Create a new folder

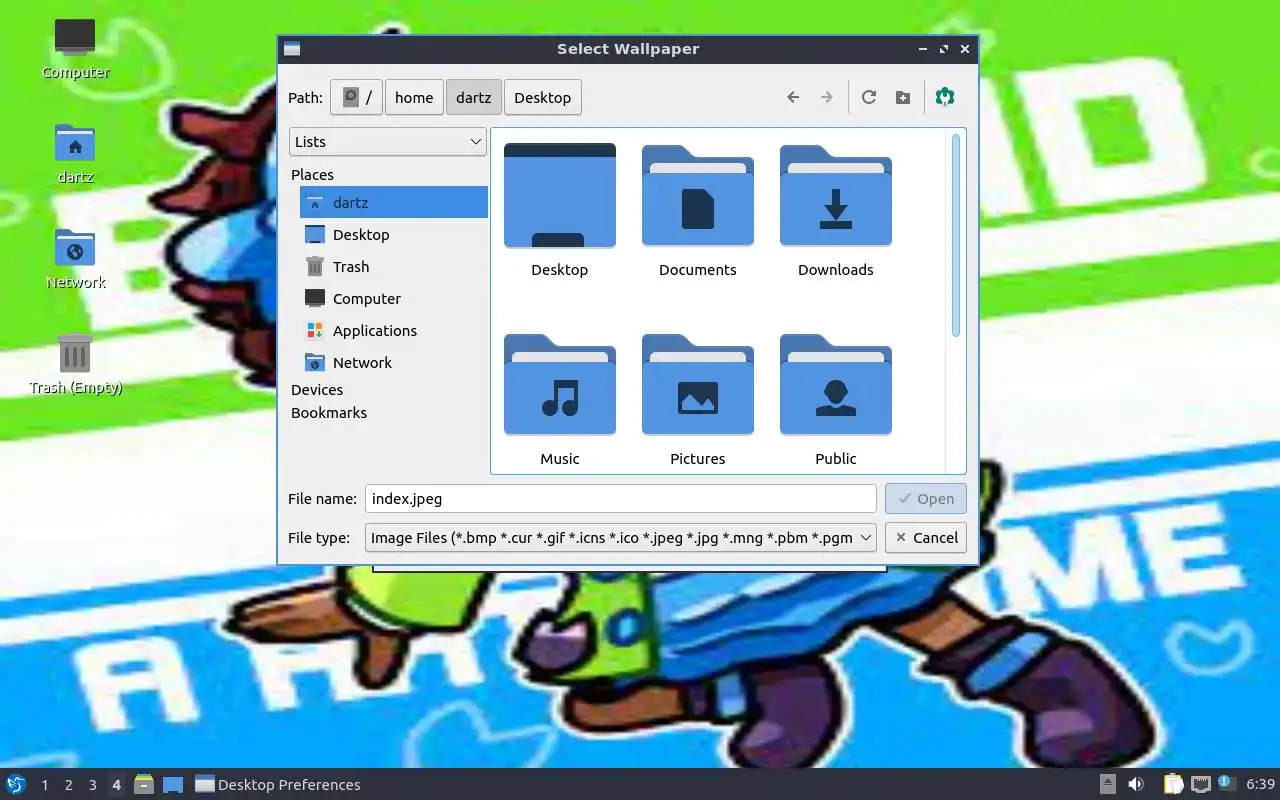(903, 97)
